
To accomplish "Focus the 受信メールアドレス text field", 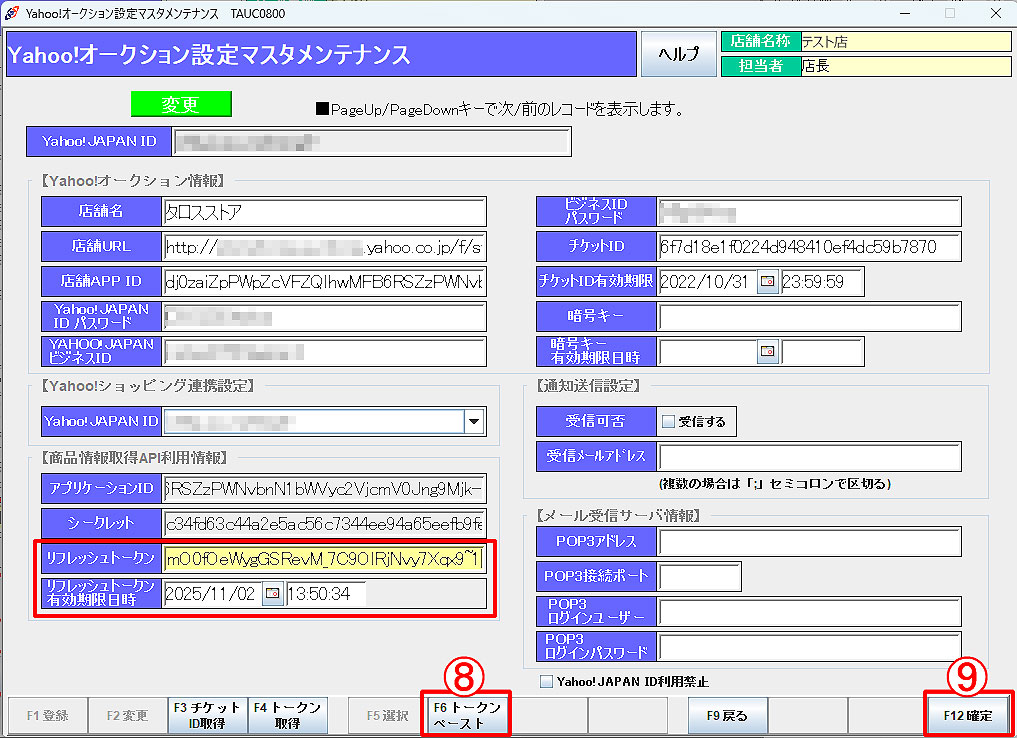I will (808, 457).
